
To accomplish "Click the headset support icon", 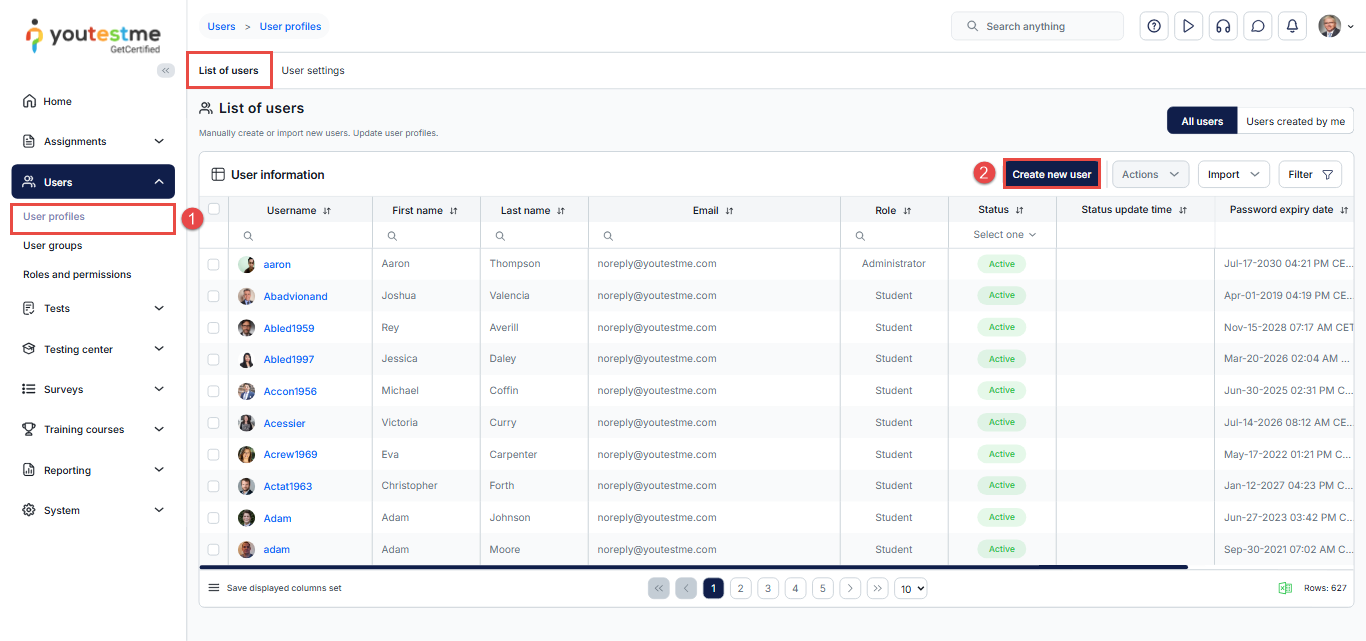I will tap(1222, 26).
